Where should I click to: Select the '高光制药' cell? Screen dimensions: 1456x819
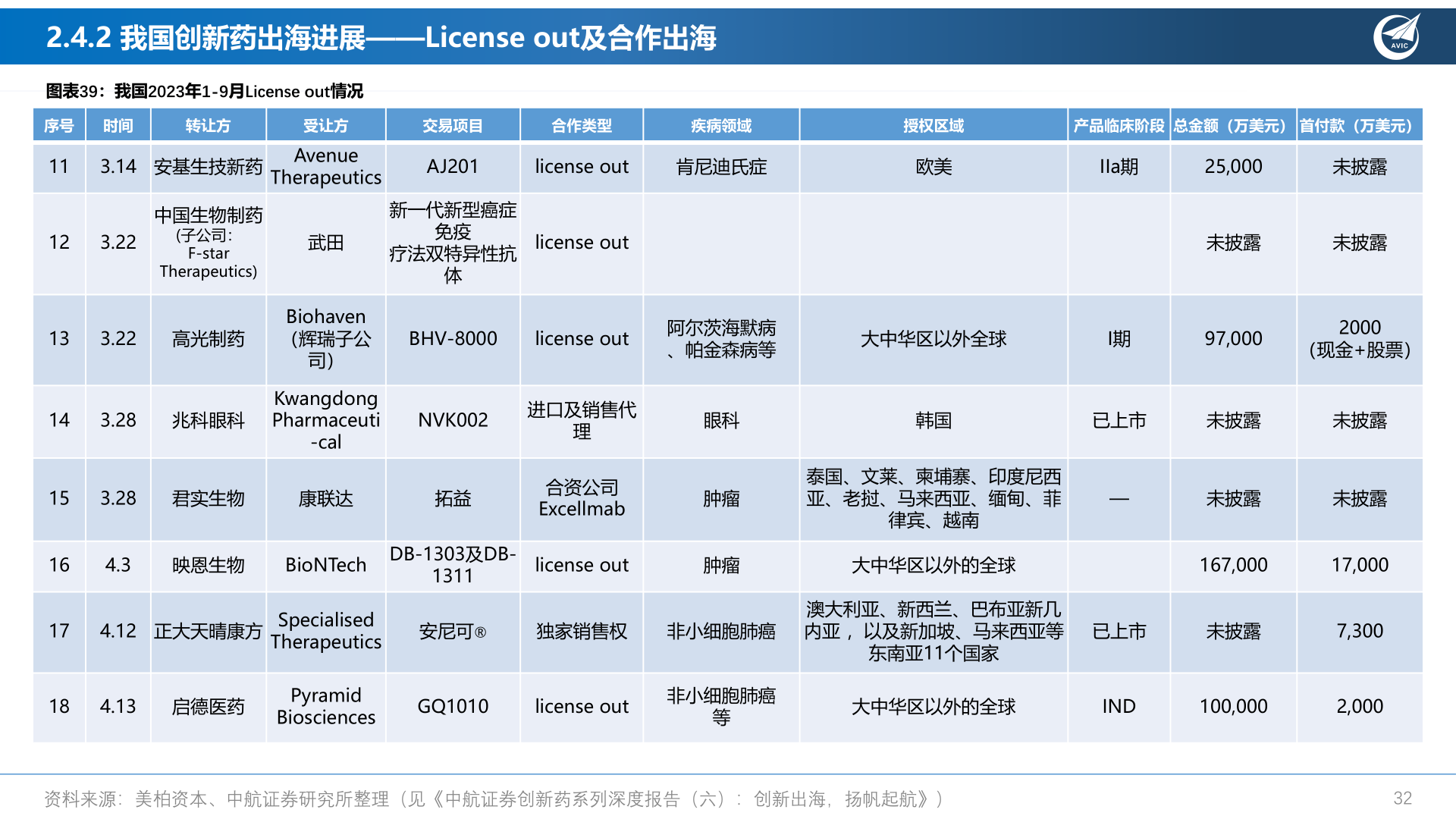point(209,339)
